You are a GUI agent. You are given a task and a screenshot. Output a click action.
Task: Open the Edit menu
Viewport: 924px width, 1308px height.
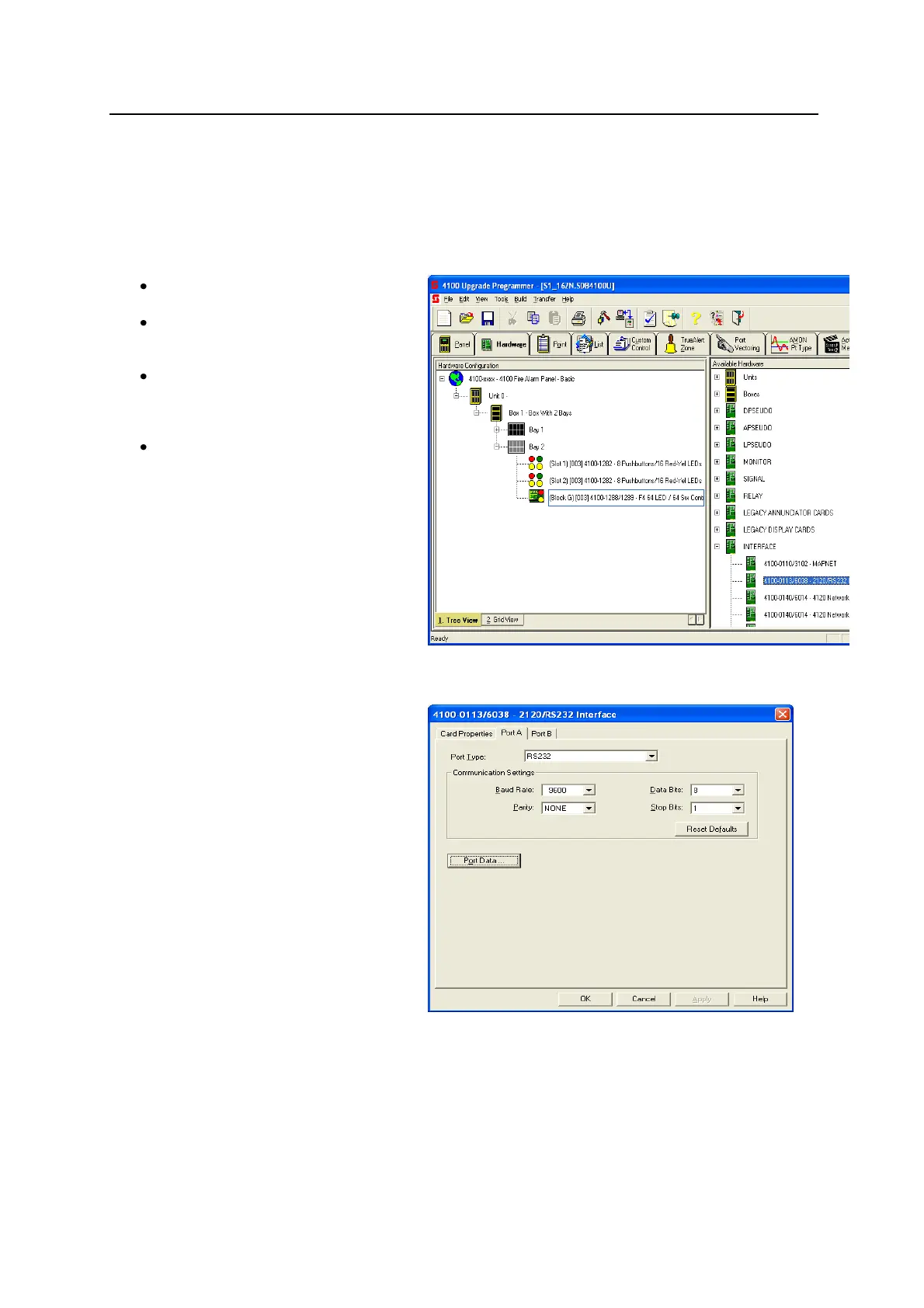(464, 299)
